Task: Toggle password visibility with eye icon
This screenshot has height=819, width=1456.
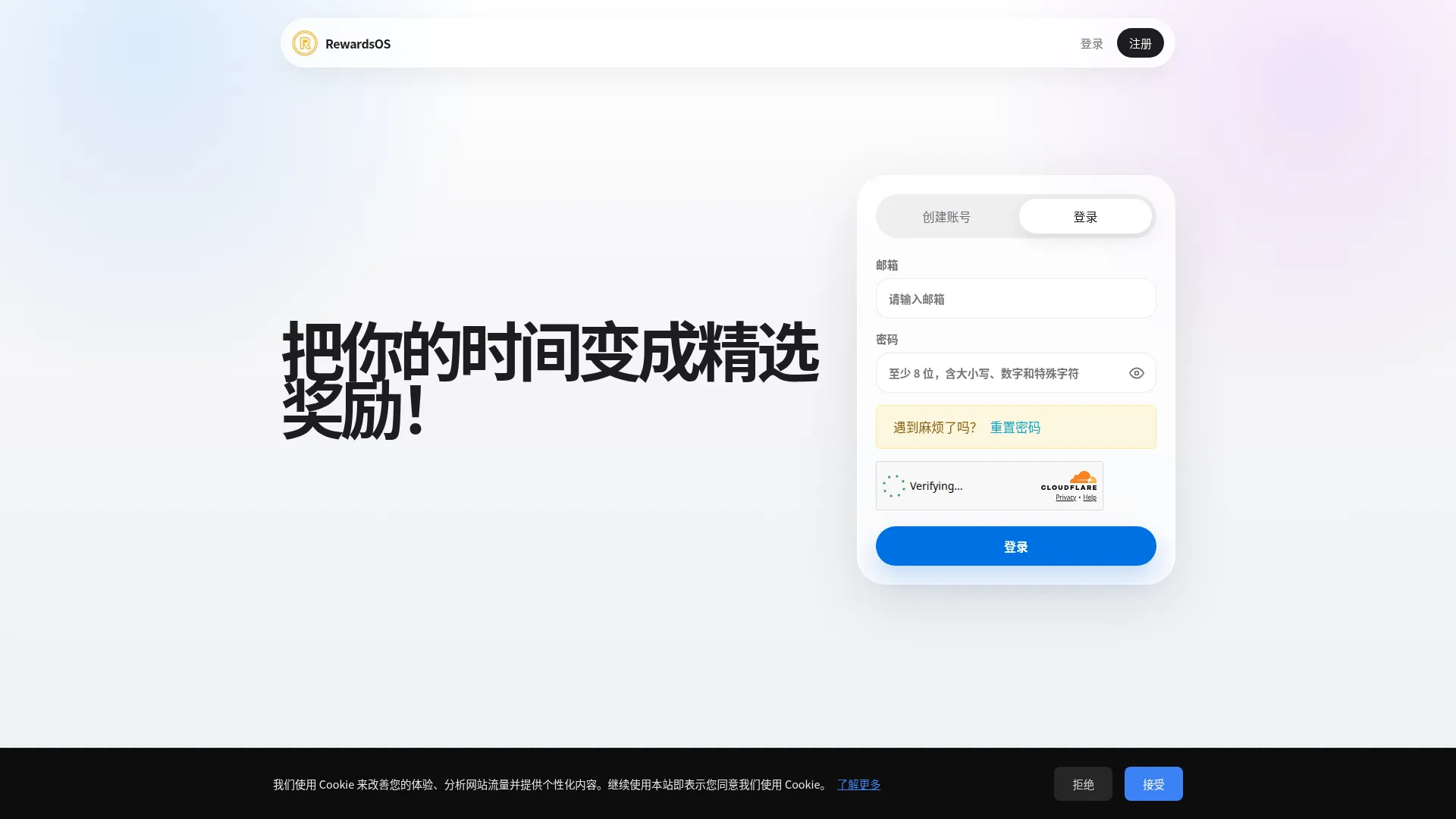Action: pos(1136,373)
